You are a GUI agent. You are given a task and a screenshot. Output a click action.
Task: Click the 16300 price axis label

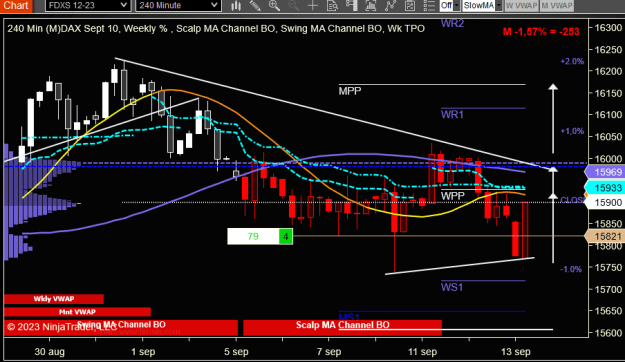pos(608,28)
